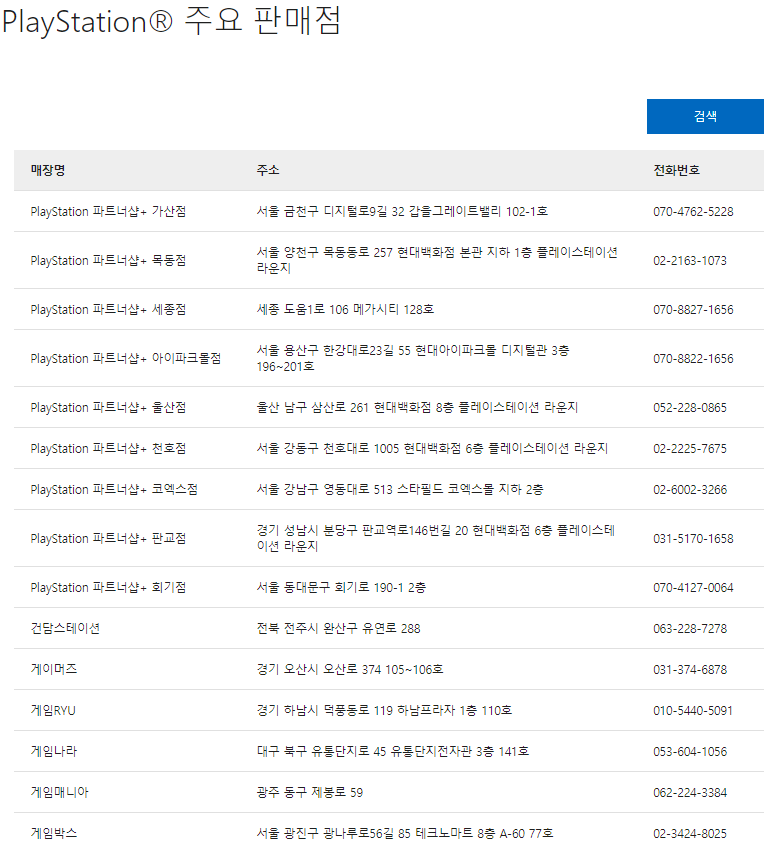Select the PlayStation 파트너샵+ 판교점 store name

pyautogui.click(x=108, y=538)
